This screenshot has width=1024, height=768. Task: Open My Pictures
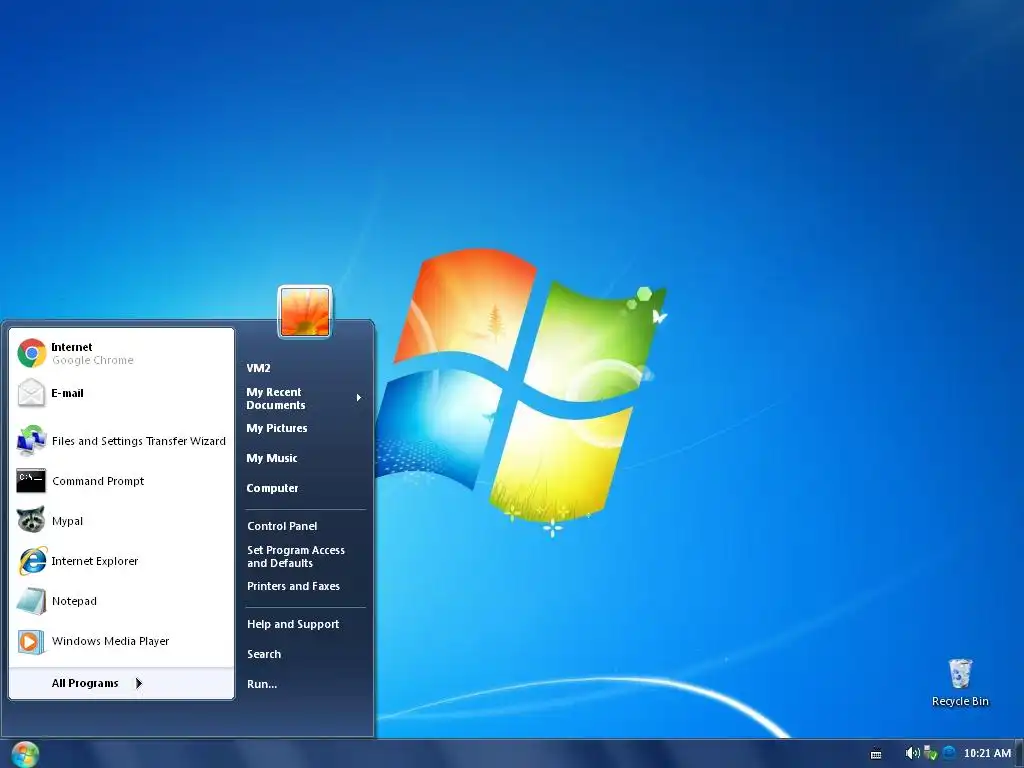(x=304, y=428)
